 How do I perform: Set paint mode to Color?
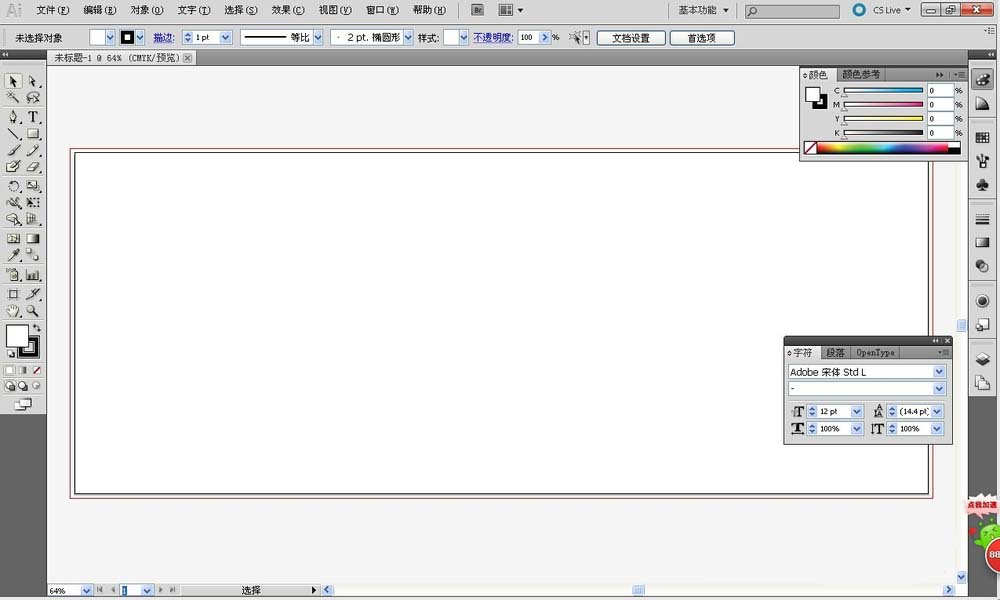point(10,370)
